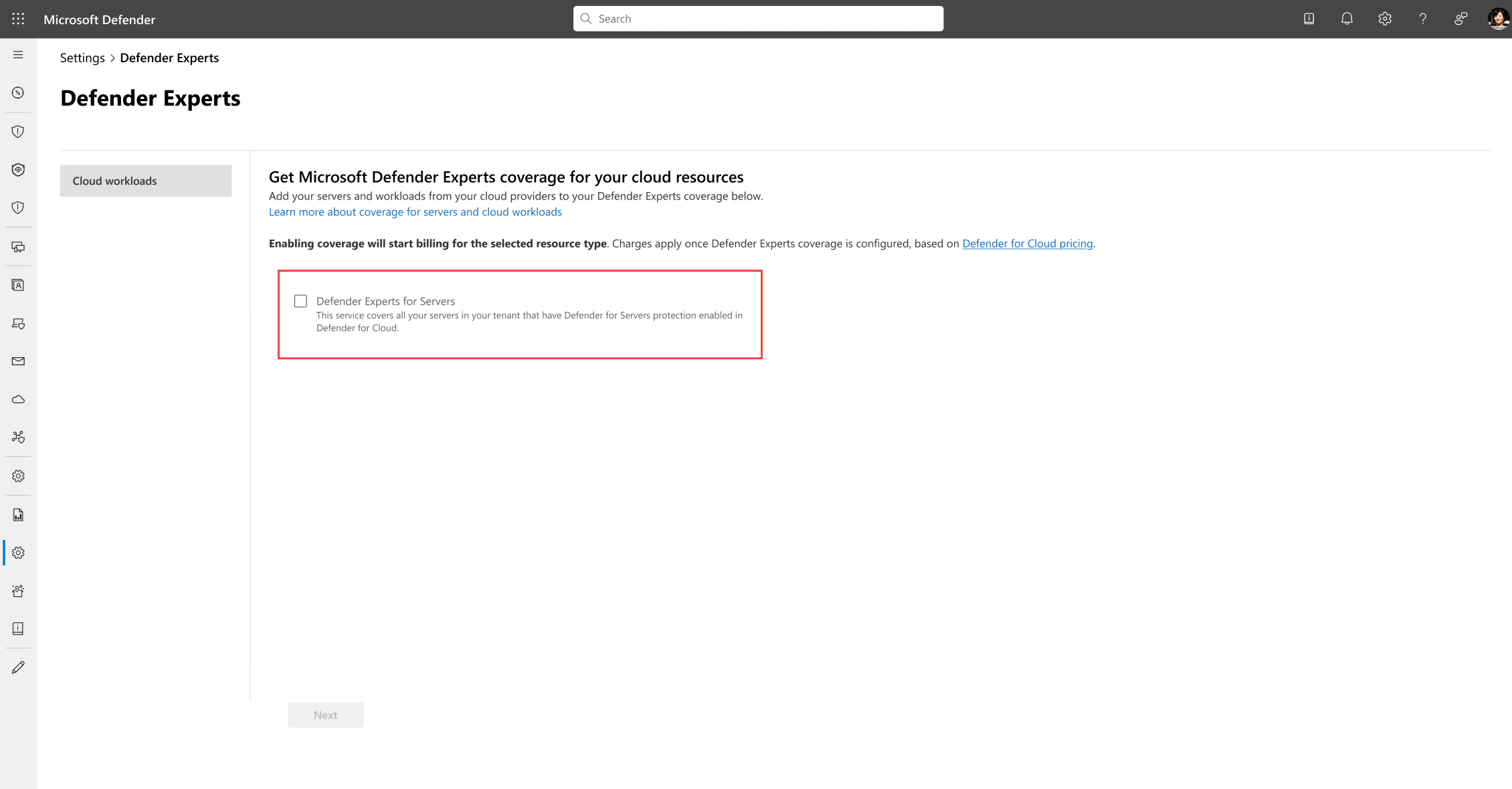Focus the Search input field
1512x789 pixels.
pyautogui.click(x=759, y=19)
